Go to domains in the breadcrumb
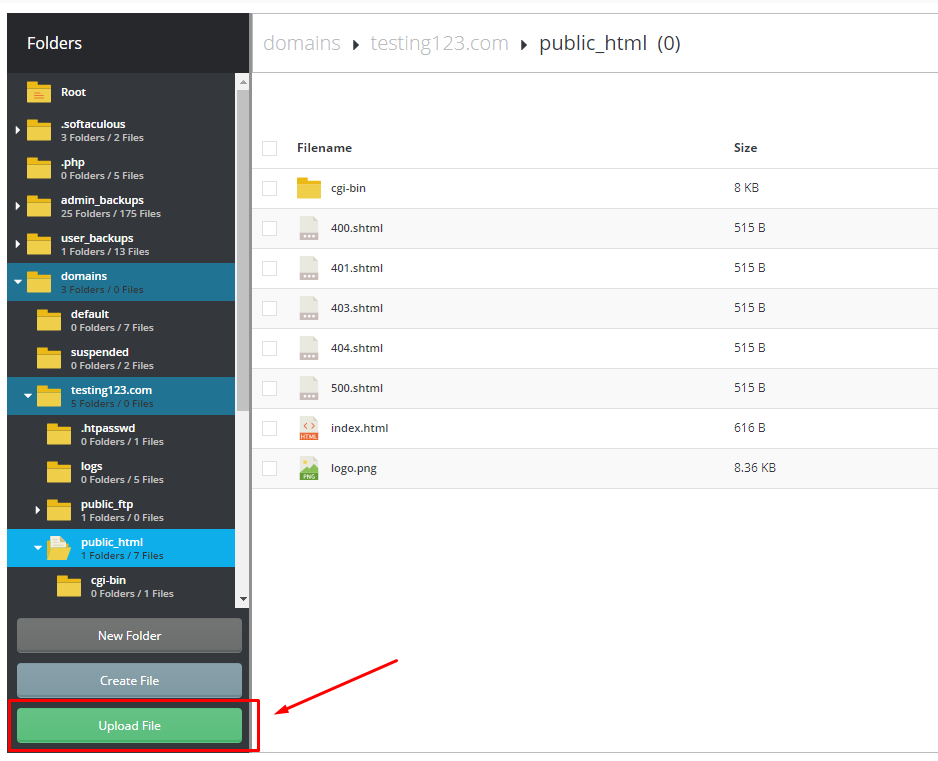This screenshot has height=761, width=938. 302,43
